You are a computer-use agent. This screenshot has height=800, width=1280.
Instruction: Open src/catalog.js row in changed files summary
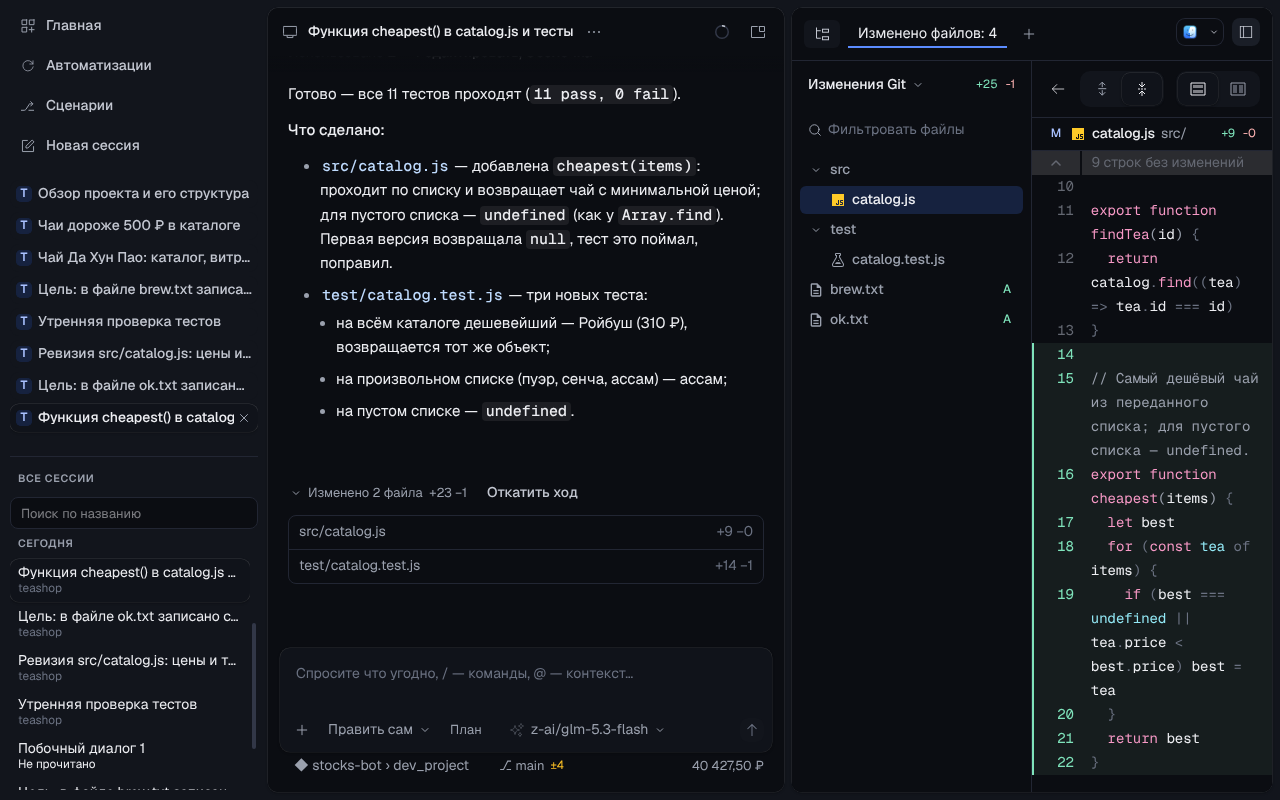[x=526, y=531]
